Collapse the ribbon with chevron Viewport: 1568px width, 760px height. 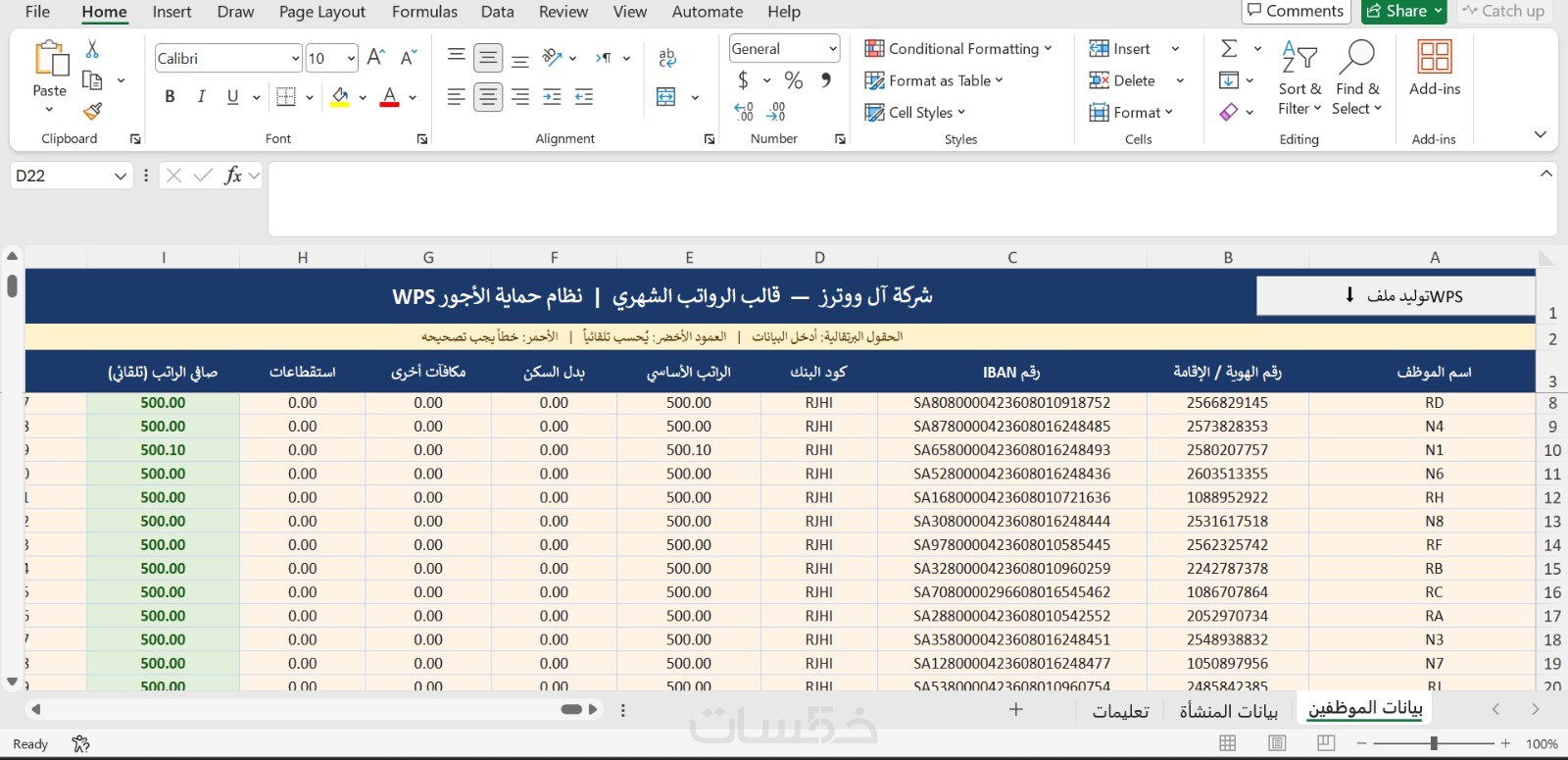click(1540, 134)
